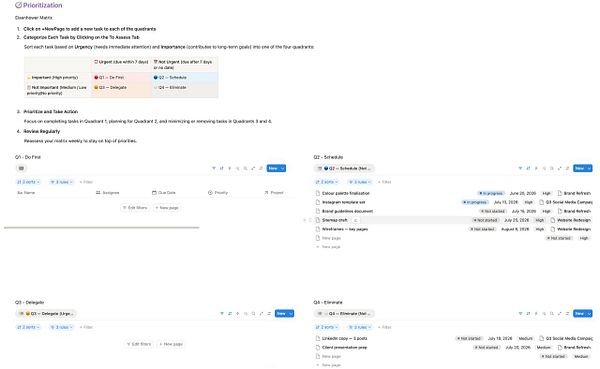Open view settings icon in Q3 Delegate toolbar
The width and height of the screenshot is (600, 369).
pos(269,313)
